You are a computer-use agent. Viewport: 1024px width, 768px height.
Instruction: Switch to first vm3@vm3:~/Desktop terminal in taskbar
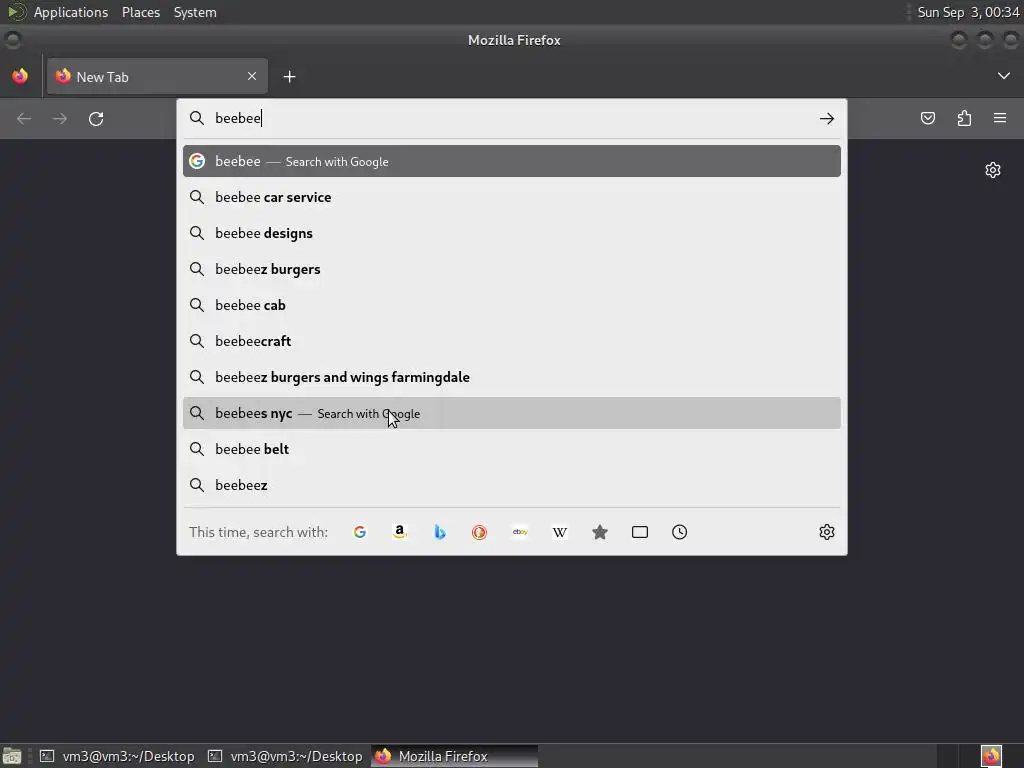[x=118, y=756]
